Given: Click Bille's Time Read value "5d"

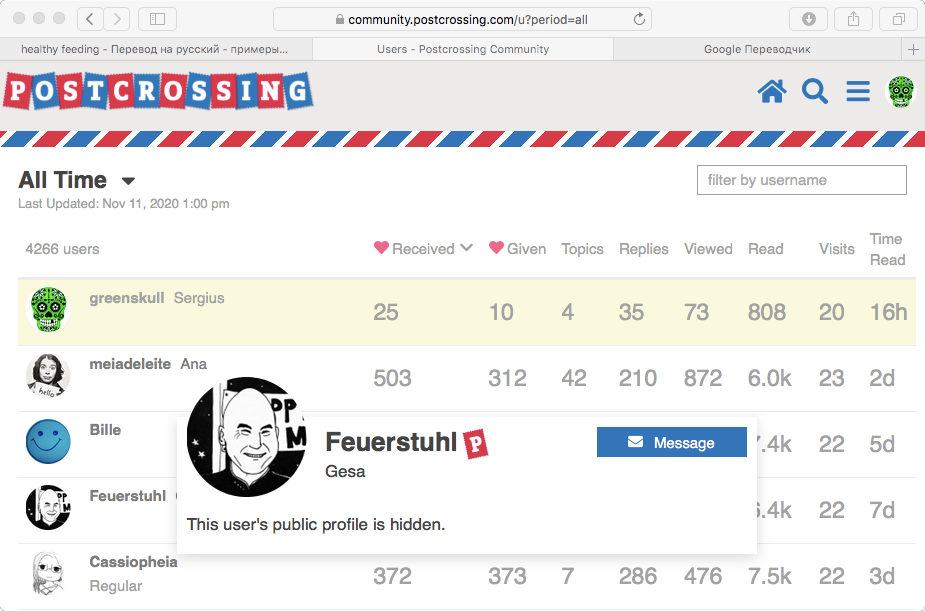Looking at the screenshot, I should tap(883, 444).
